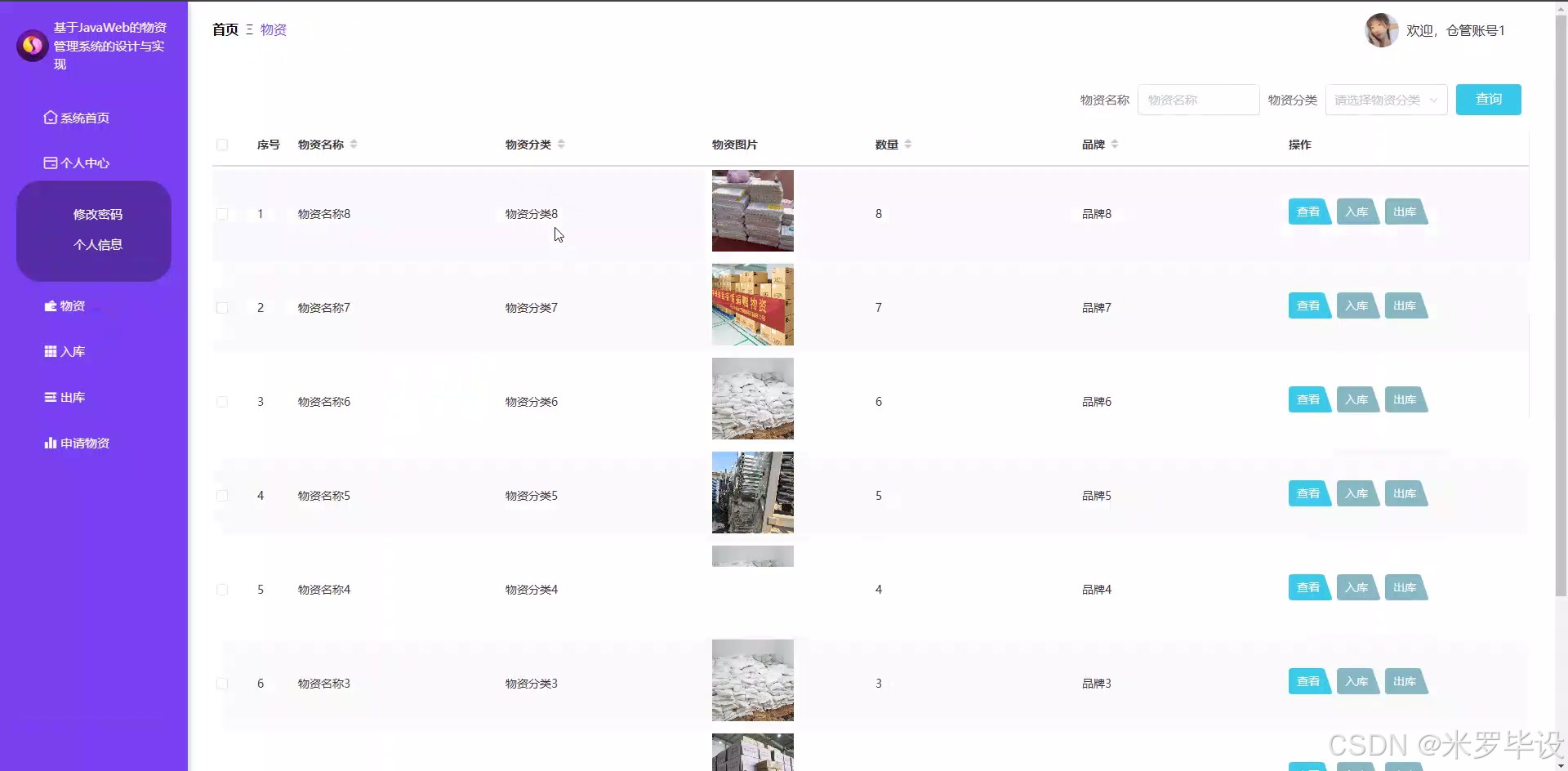Click the 物资名称 search input field
The image size is (1568, 771).
click(1198, 100)
